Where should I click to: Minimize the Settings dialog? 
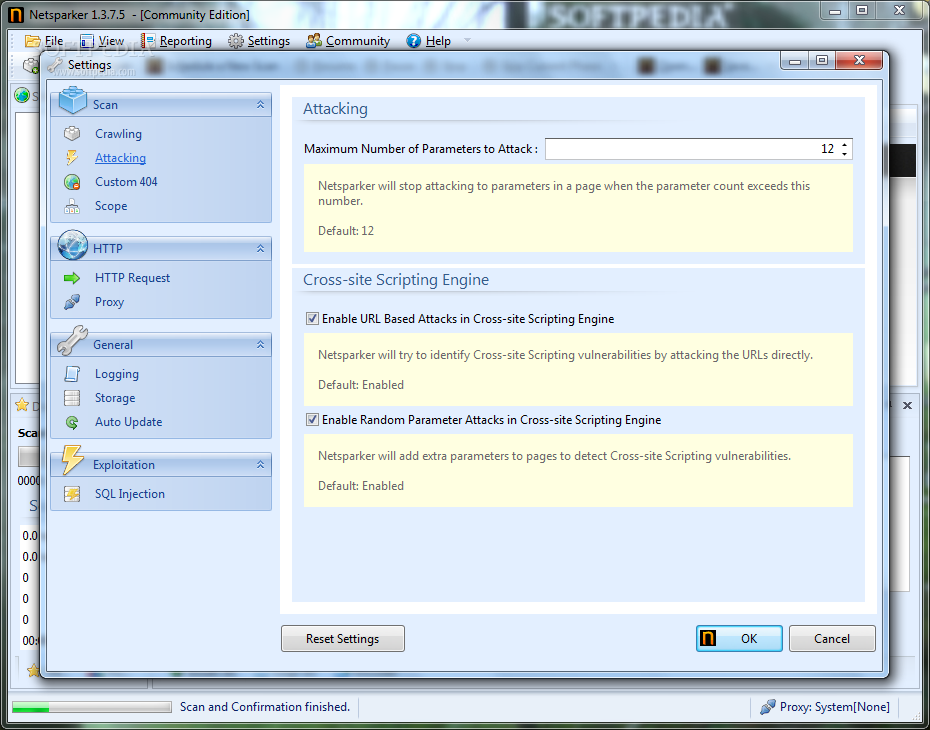795,60
